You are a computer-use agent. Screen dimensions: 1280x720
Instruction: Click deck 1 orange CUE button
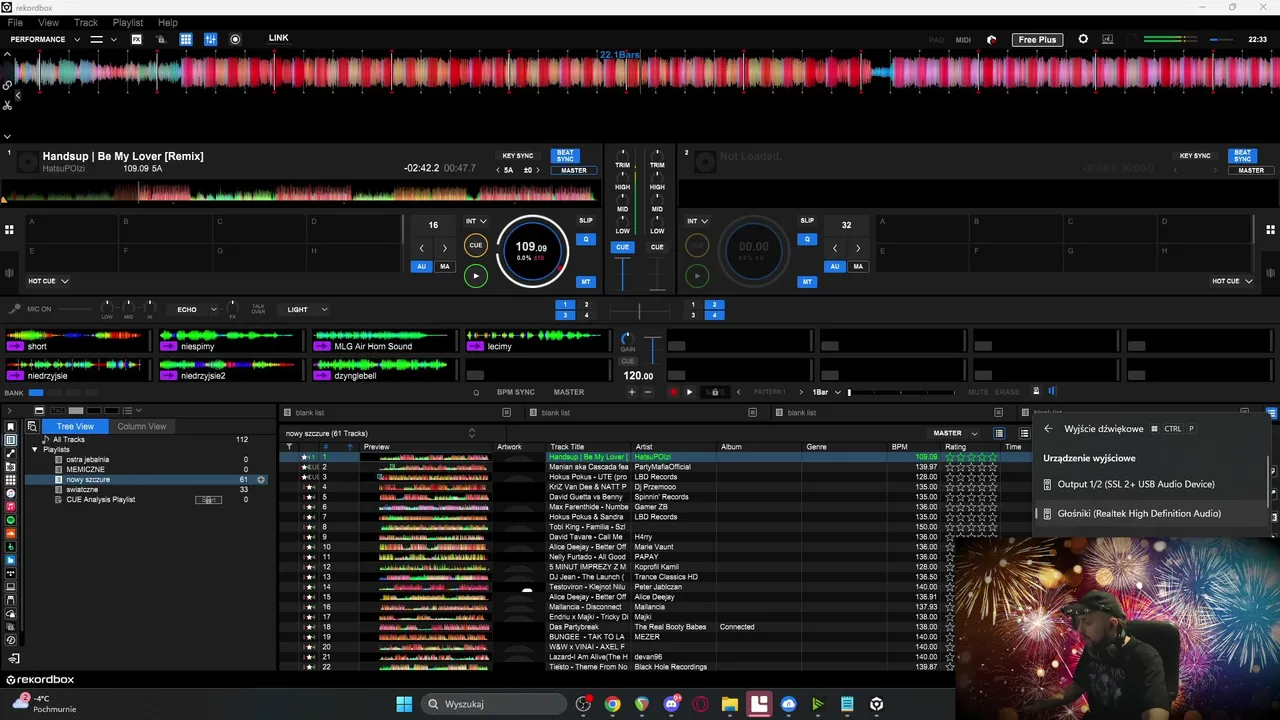pos(476,245)
